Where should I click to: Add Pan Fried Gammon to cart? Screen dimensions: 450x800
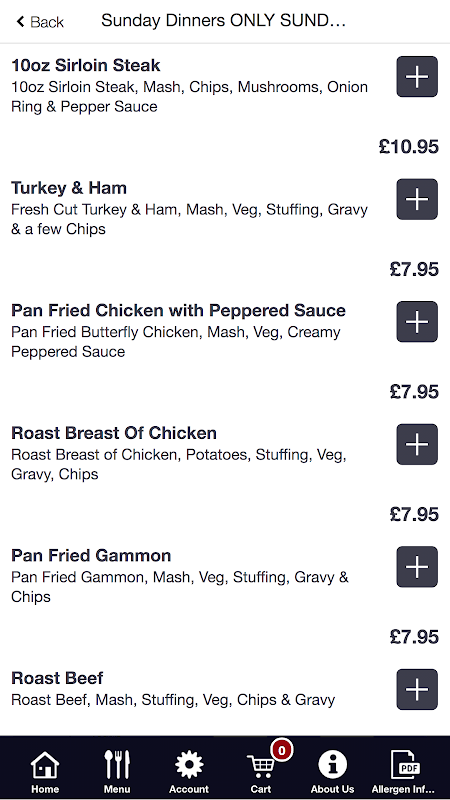click(x=417, y=566)
